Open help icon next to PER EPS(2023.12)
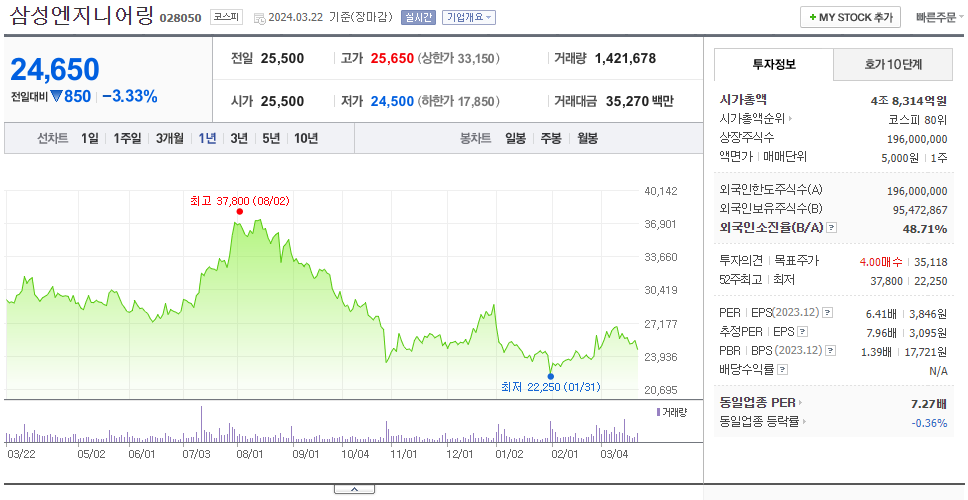This screenshot has height=500, width=968. click(x=828, y=313)
